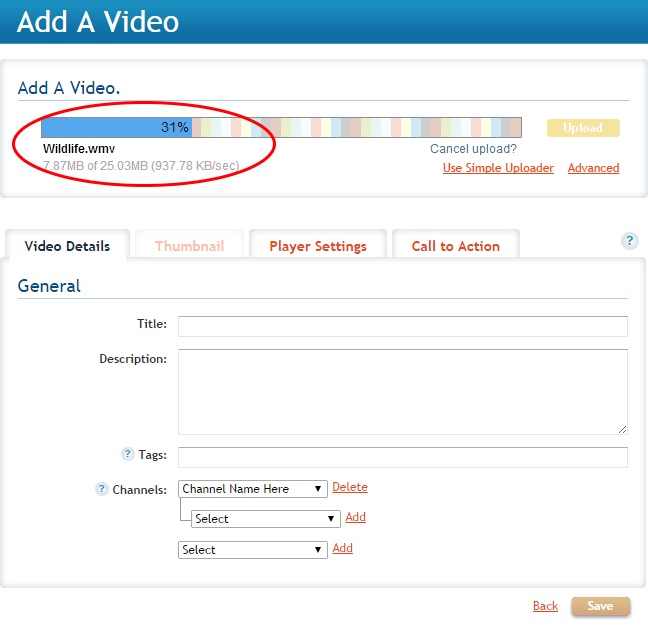Show help for the Tags field
The width and height of the screenshot is (648, 625).
click(x=128, y=454)
